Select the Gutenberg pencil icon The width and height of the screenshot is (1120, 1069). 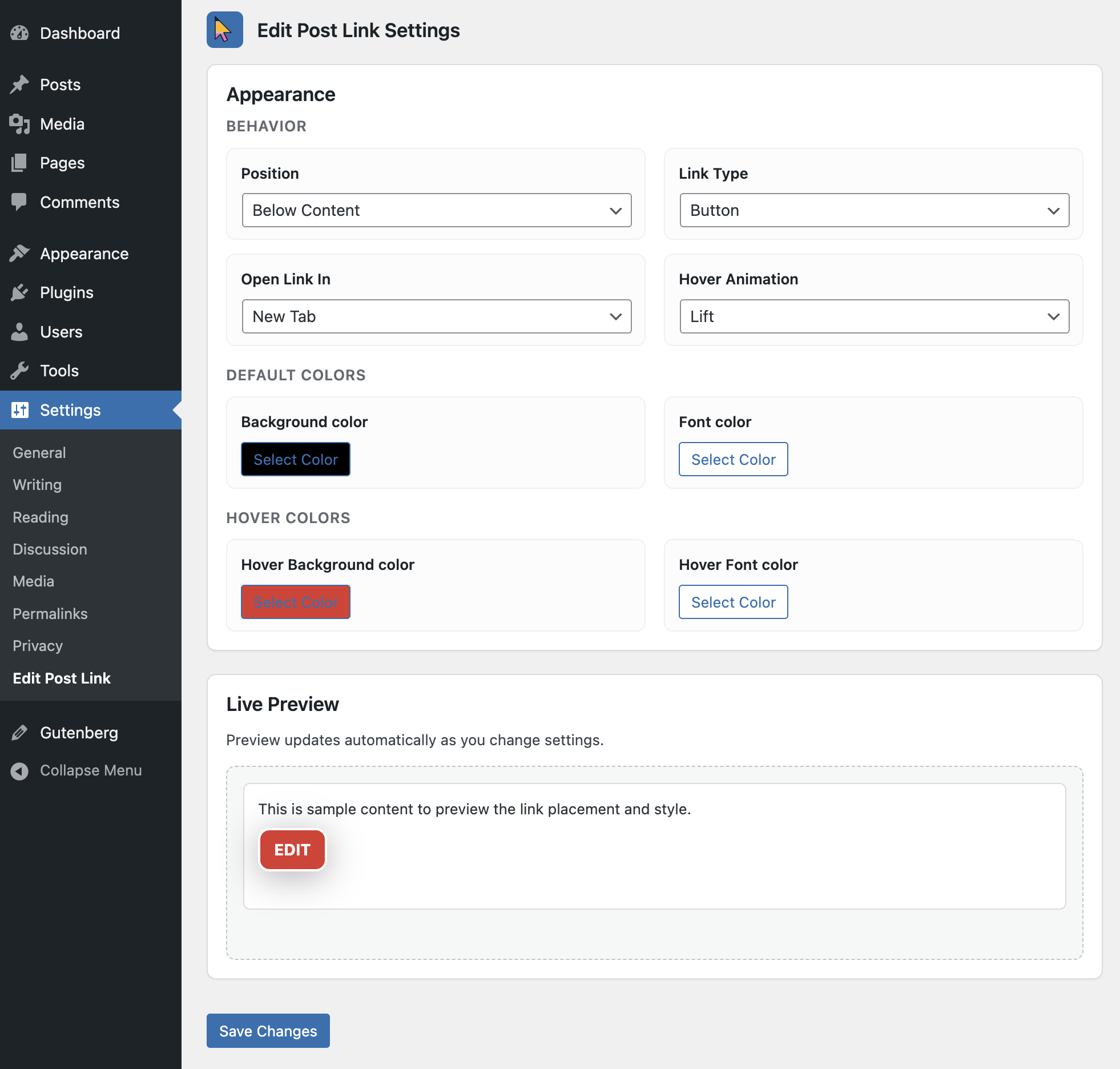(x=19, y=733)
